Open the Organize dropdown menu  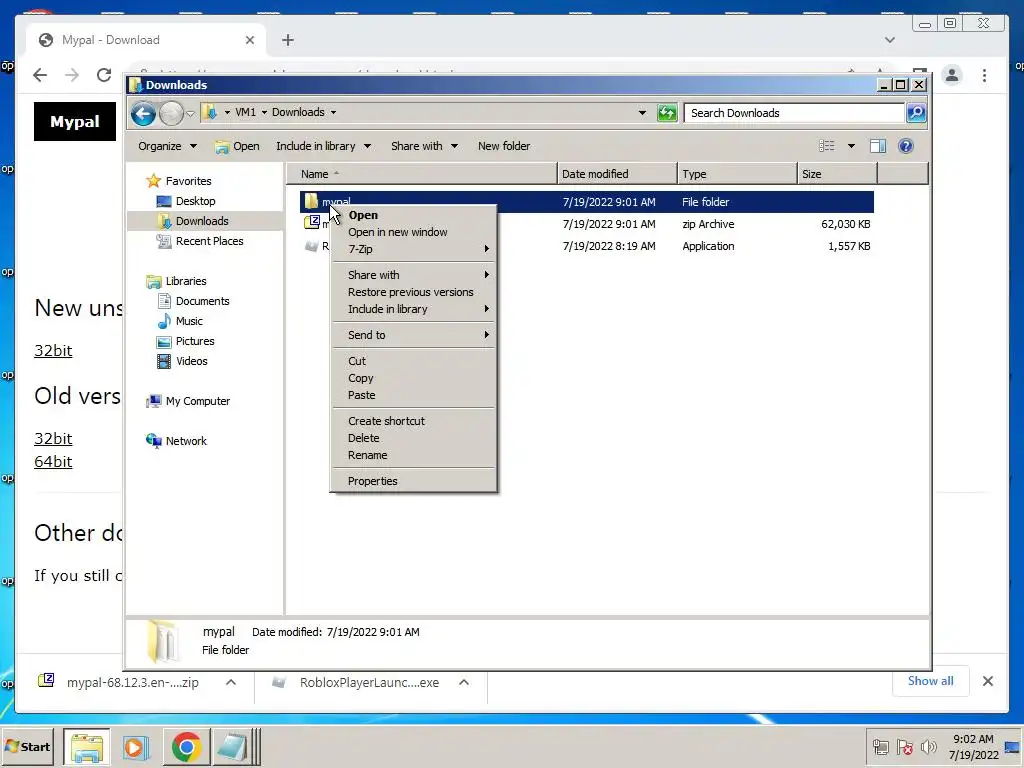(x=167, y=146)
